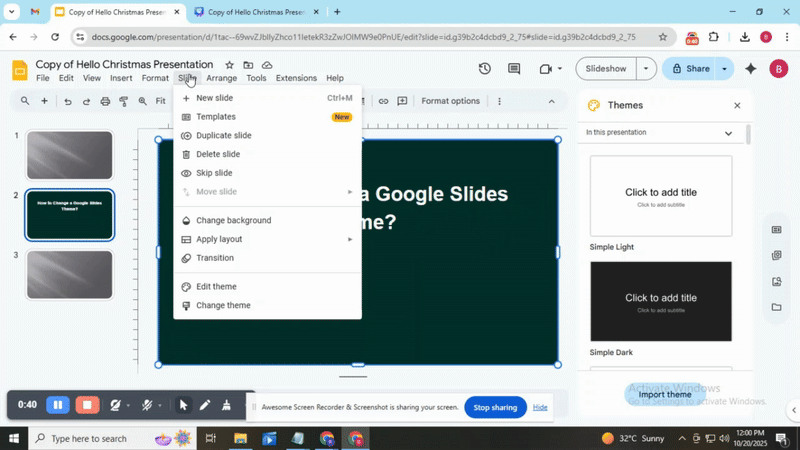Screen dimensions: 800x450
Task: Click the undo arrow in toolbar
Action: click(x=68, y=101)
